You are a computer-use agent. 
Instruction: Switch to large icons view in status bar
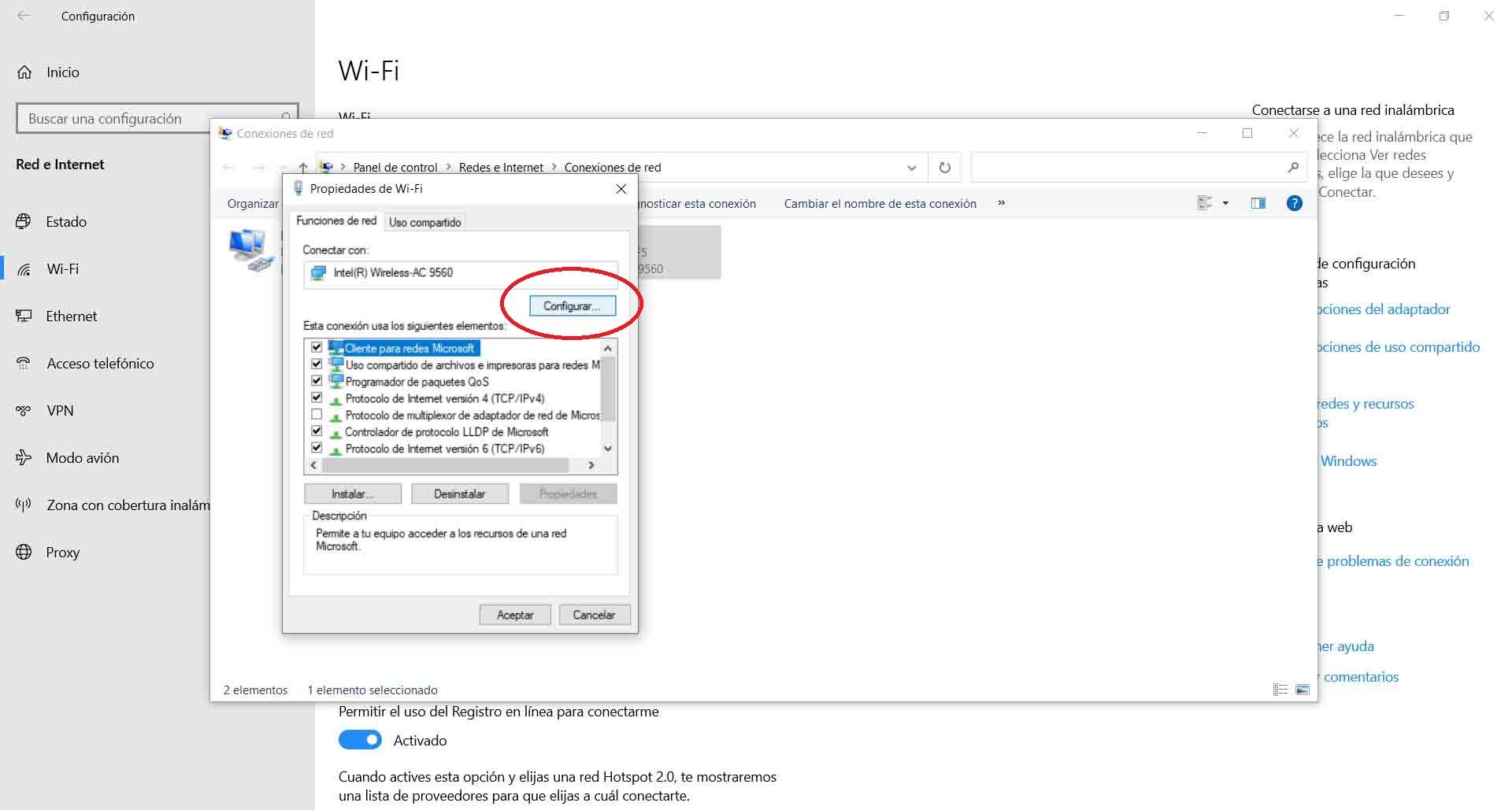(1303, 690)
